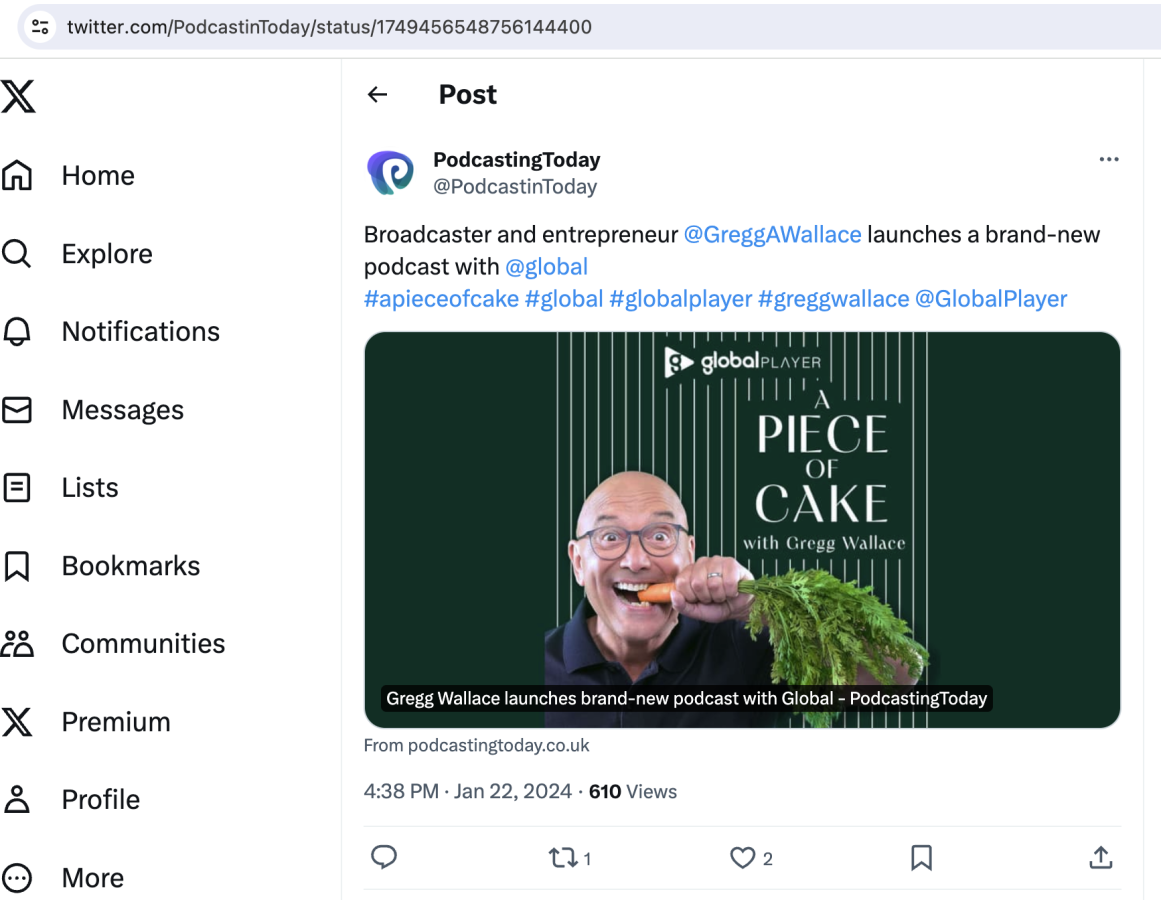
Task: Share post via upload icon
Action: click(1100, 857)
